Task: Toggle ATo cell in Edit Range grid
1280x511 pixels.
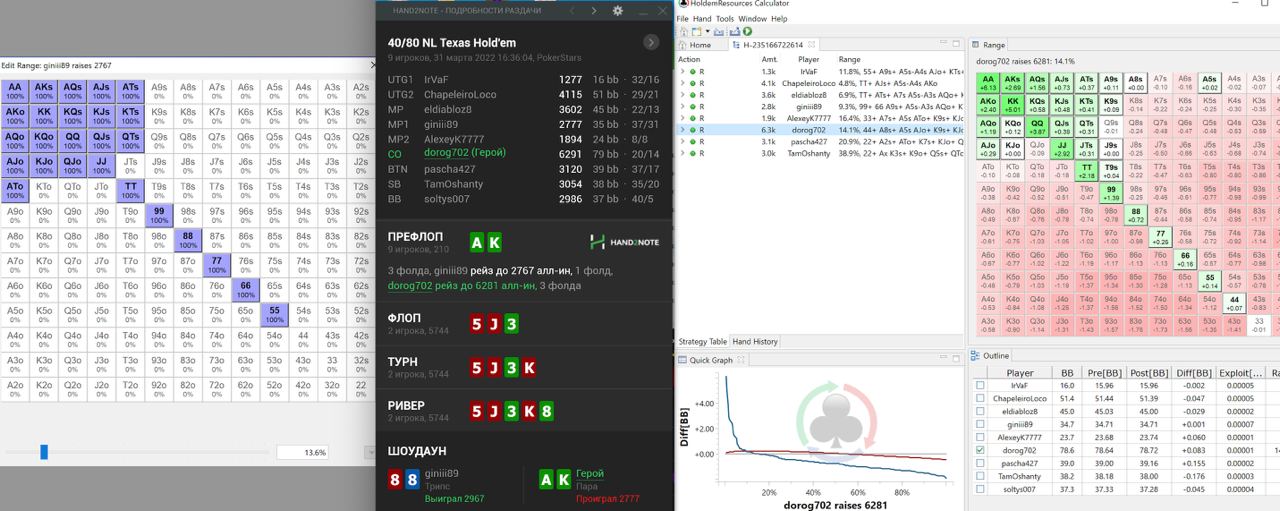Action: pos(15,190)
